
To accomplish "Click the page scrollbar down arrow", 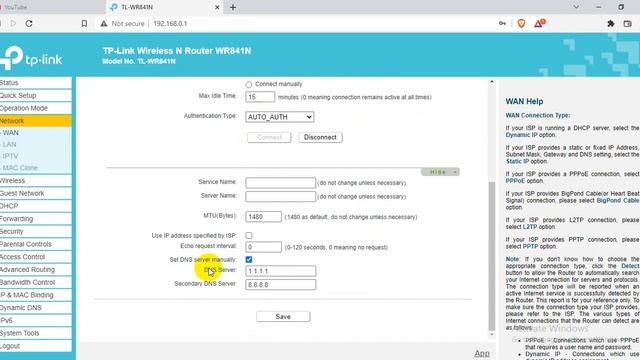I will click(x=492, y=335).
